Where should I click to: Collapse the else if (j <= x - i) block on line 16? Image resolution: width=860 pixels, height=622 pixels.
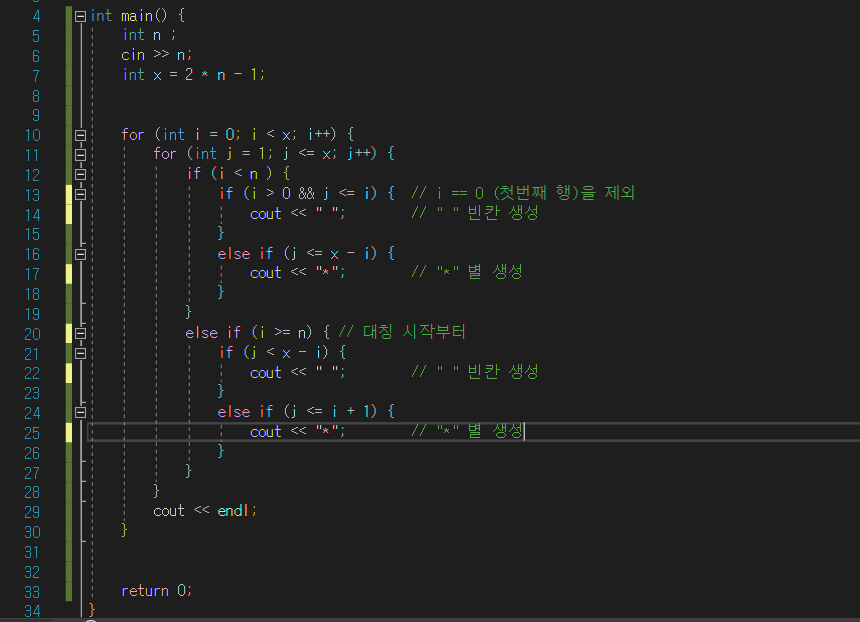pyautogui.click(x=81, y=255)
